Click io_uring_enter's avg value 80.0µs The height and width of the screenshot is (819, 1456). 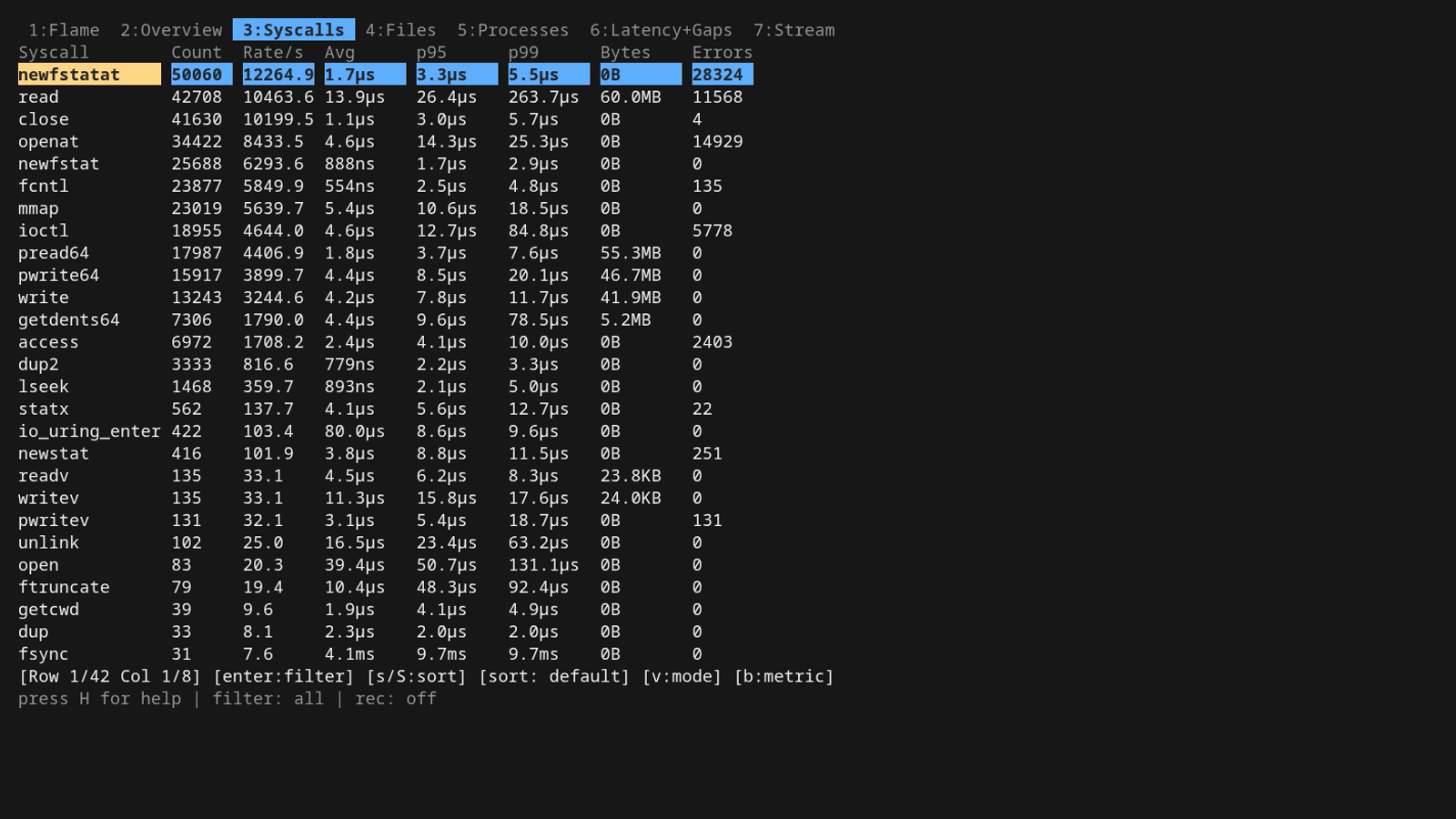[355, 431]
